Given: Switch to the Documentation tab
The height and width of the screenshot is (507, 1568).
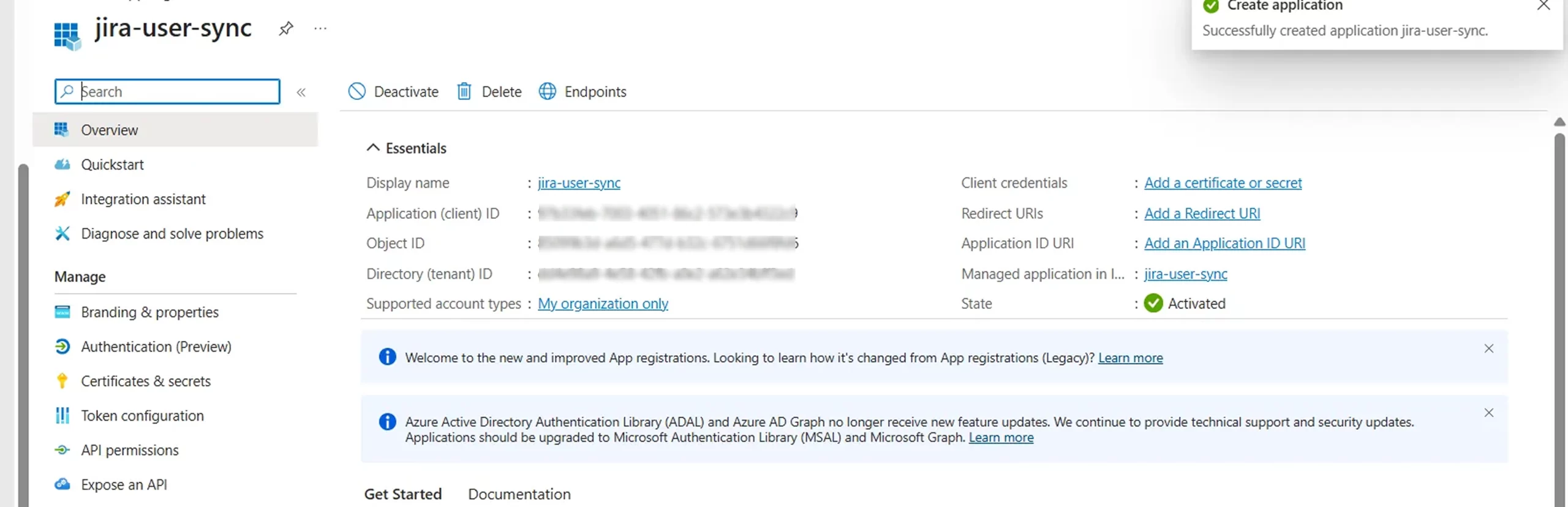Looking at the screenshot, I should point(519,494).
